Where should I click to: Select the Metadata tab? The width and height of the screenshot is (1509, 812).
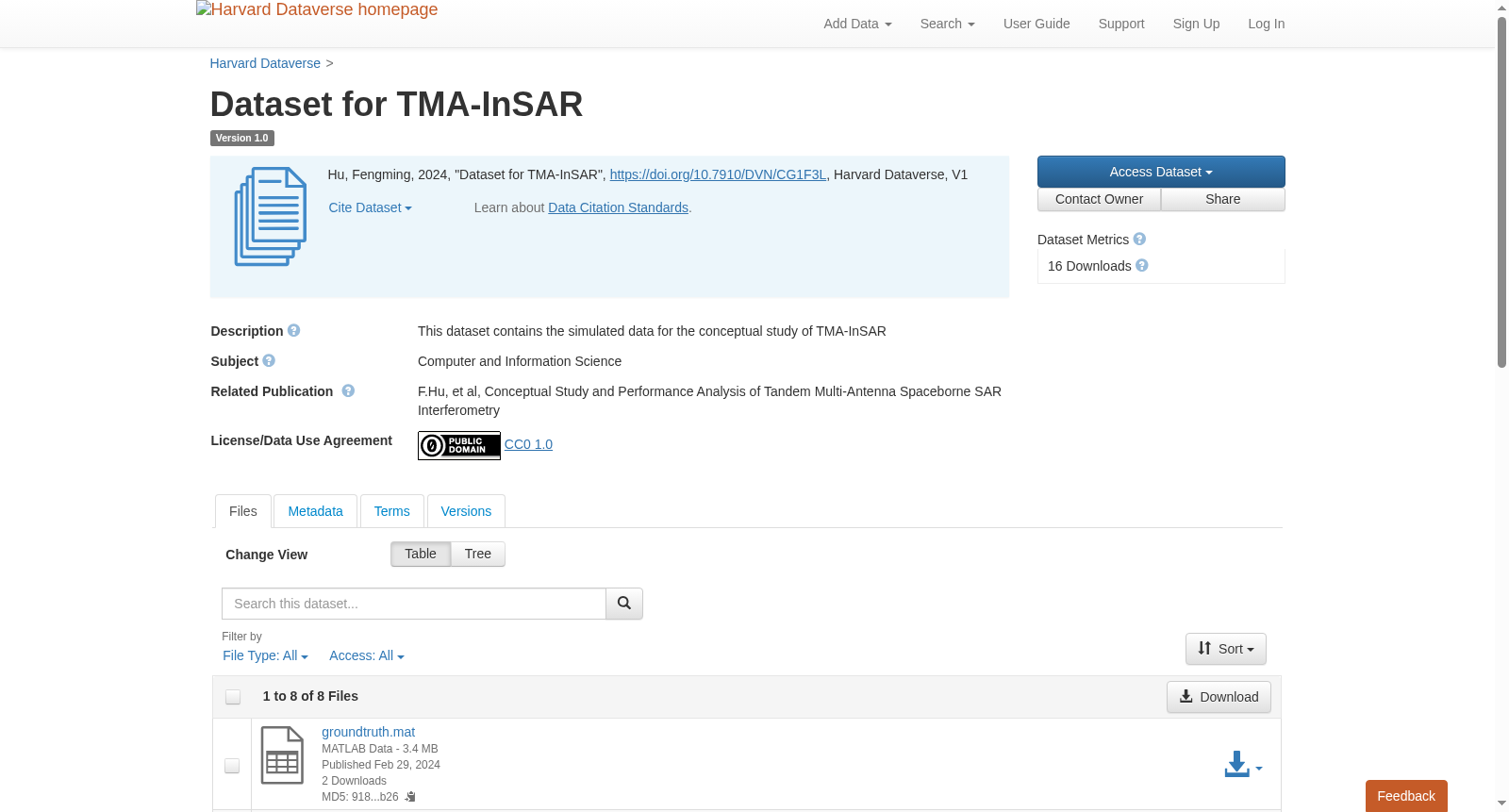click(315, 511)
